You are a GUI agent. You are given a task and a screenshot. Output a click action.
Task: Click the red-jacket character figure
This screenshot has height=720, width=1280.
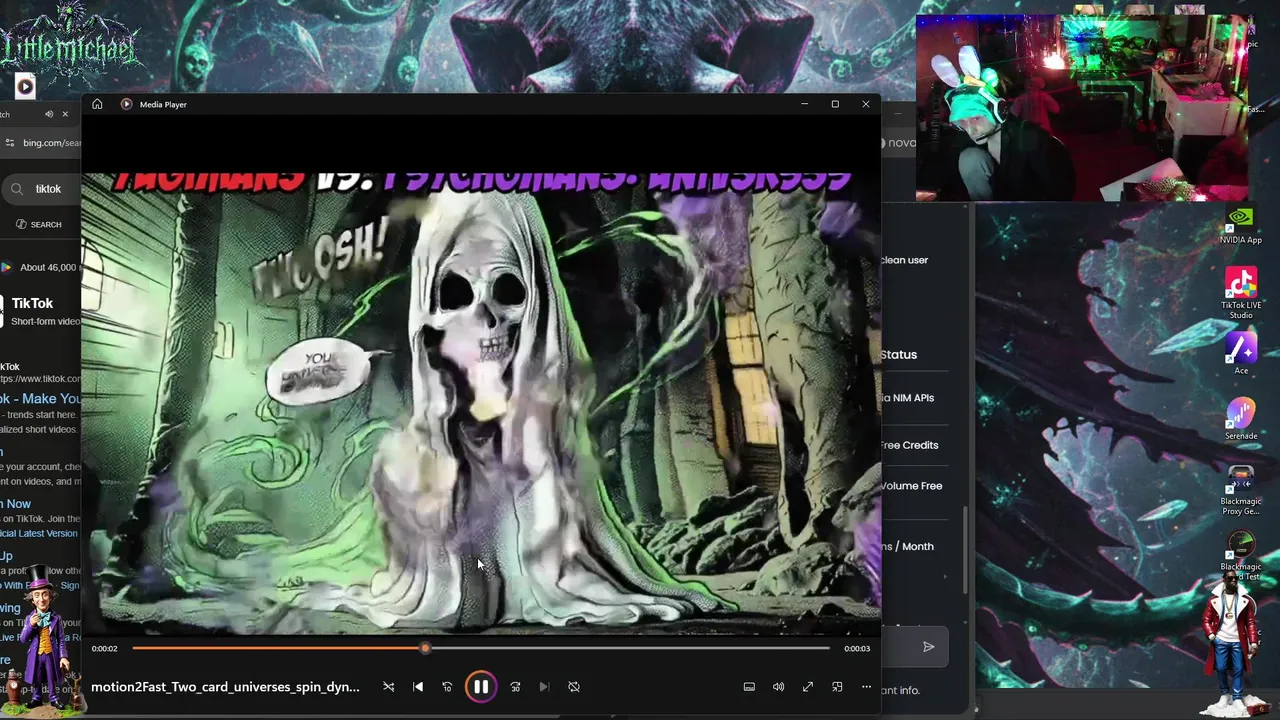1232,645
